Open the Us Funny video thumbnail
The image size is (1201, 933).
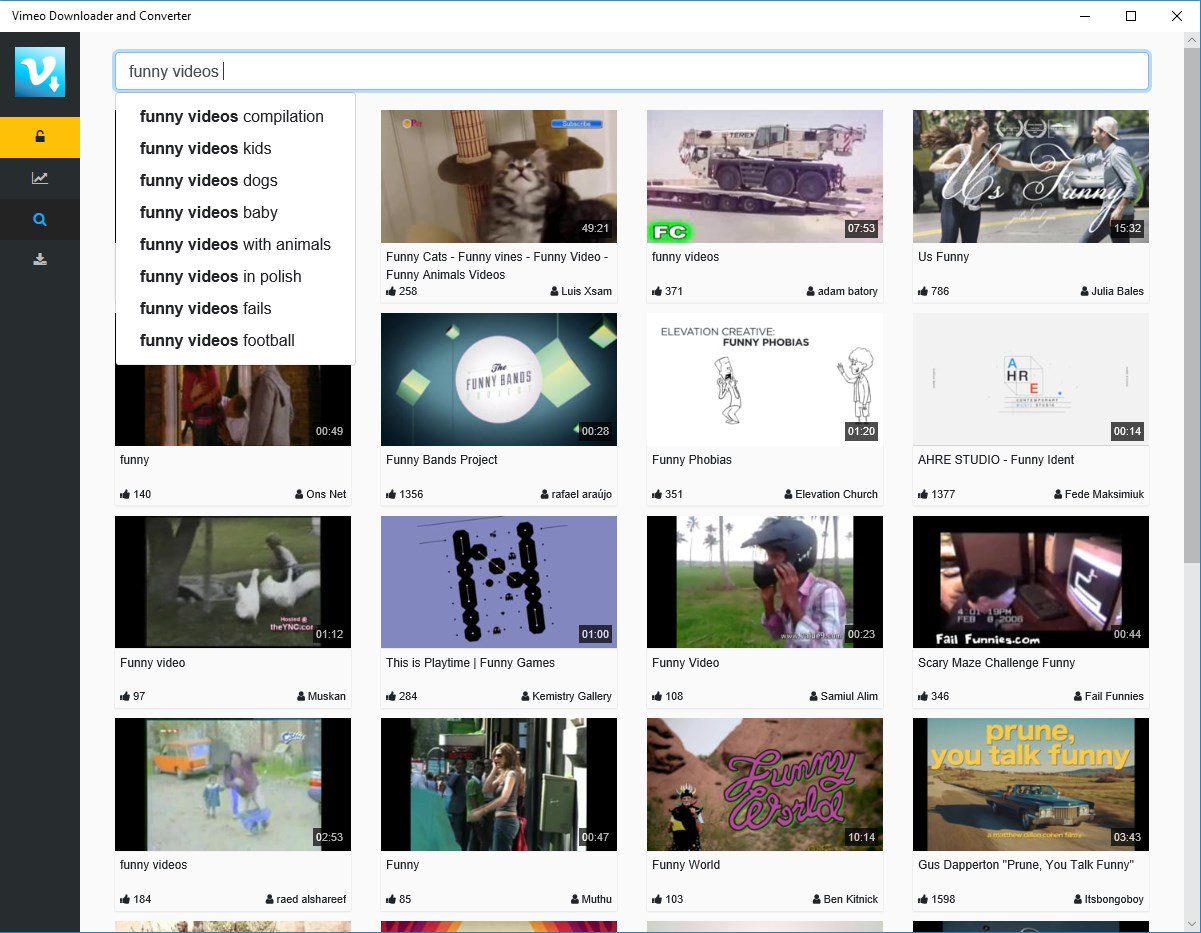click(1031, 176)
